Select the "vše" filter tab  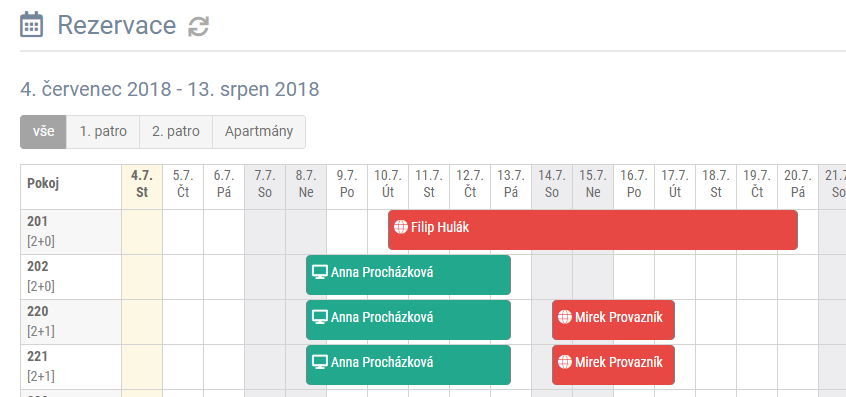[x=43, y=132]
